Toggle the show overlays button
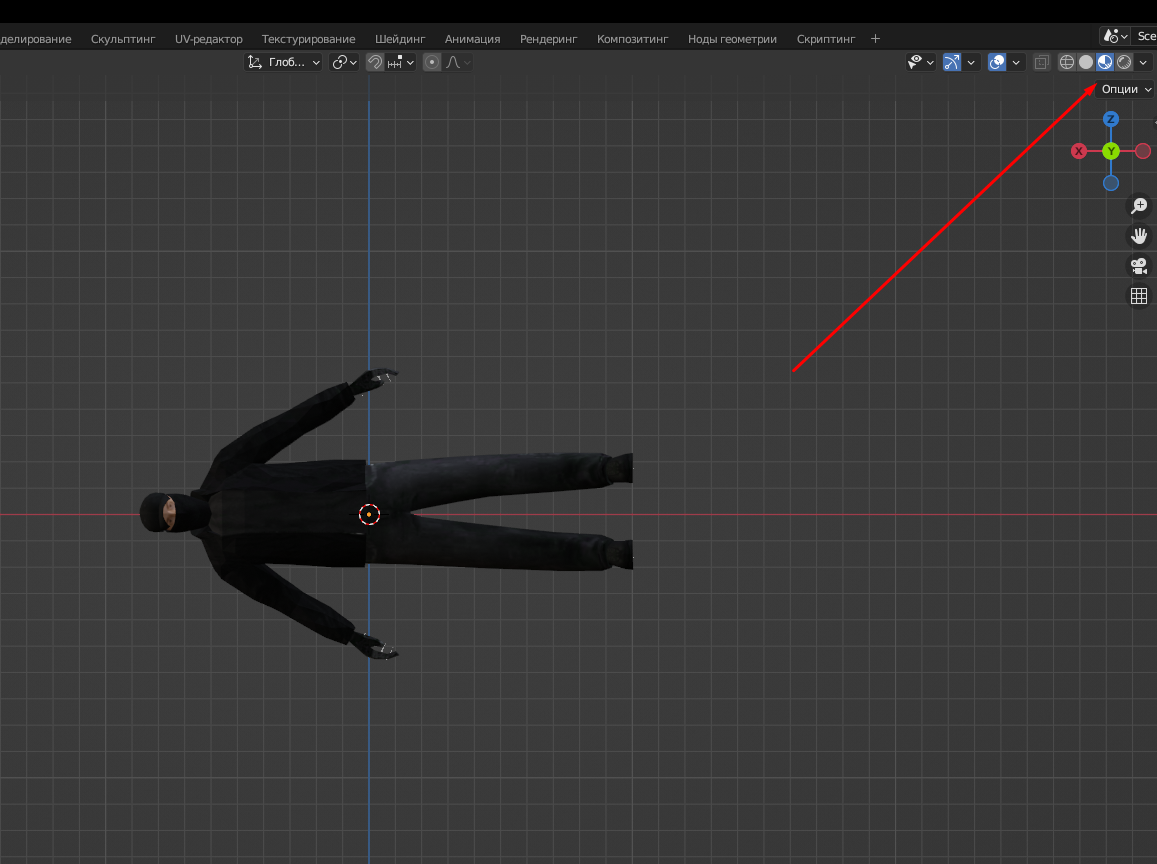1157x864 pixels. point(997,62)
